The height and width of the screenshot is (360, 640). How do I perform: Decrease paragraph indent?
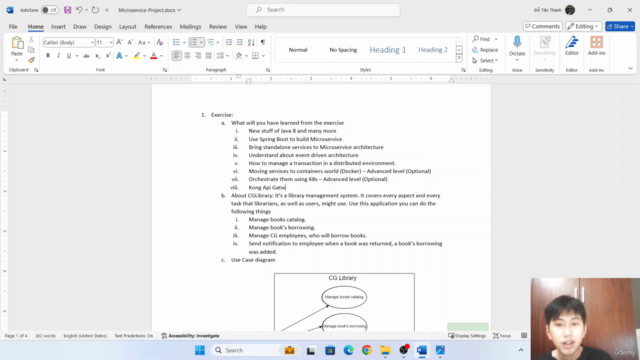[x=229, y=42]
